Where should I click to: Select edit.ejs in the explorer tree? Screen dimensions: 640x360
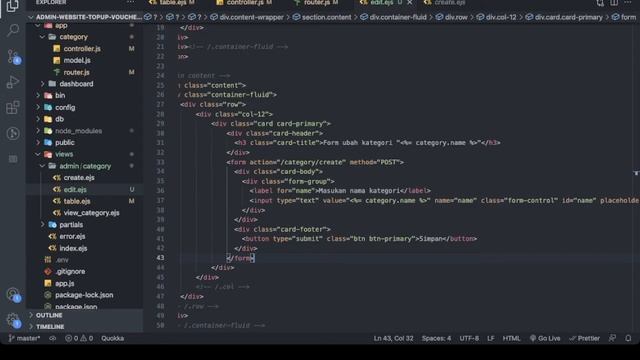(75, 190)
